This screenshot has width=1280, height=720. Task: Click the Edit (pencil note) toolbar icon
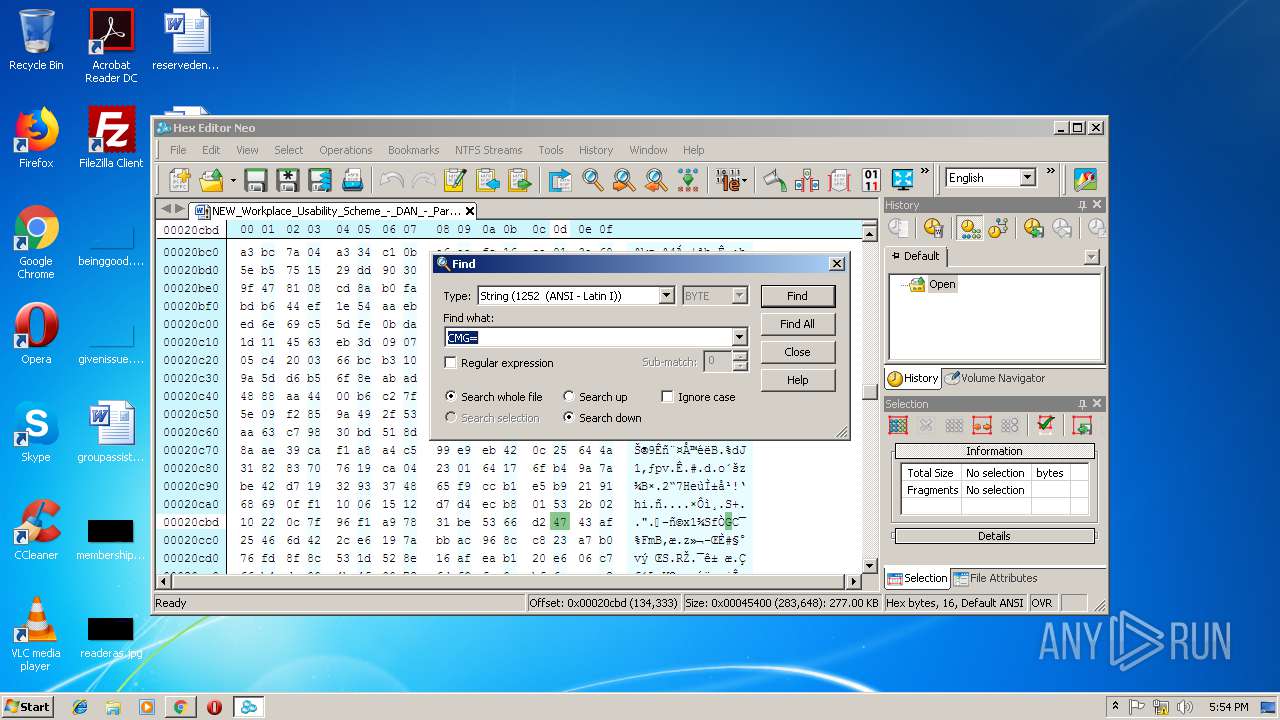tap(455, 180)
